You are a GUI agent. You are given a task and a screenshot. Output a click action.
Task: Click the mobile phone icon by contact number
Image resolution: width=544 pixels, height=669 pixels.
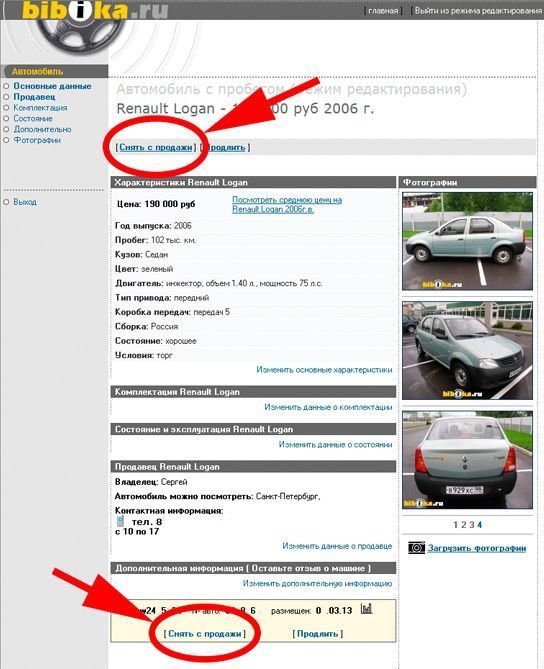pos(120,521)
